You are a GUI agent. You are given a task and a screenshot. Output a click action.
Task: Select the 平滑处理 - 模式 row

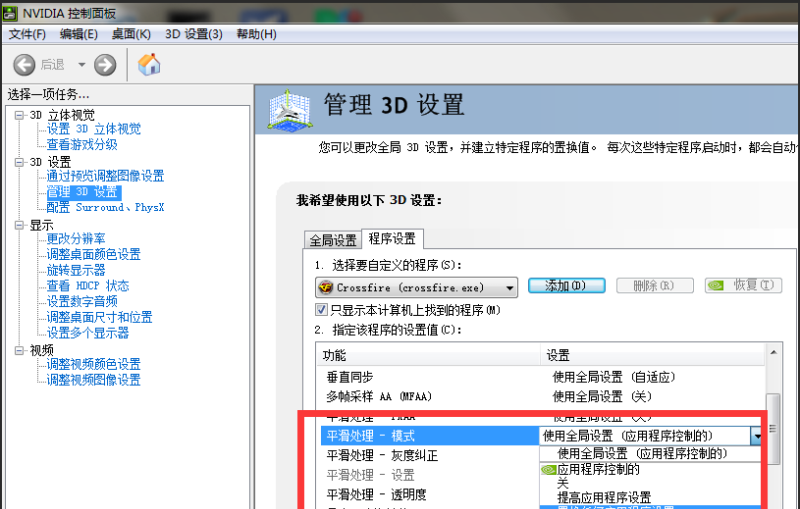[x=430, y=436]
